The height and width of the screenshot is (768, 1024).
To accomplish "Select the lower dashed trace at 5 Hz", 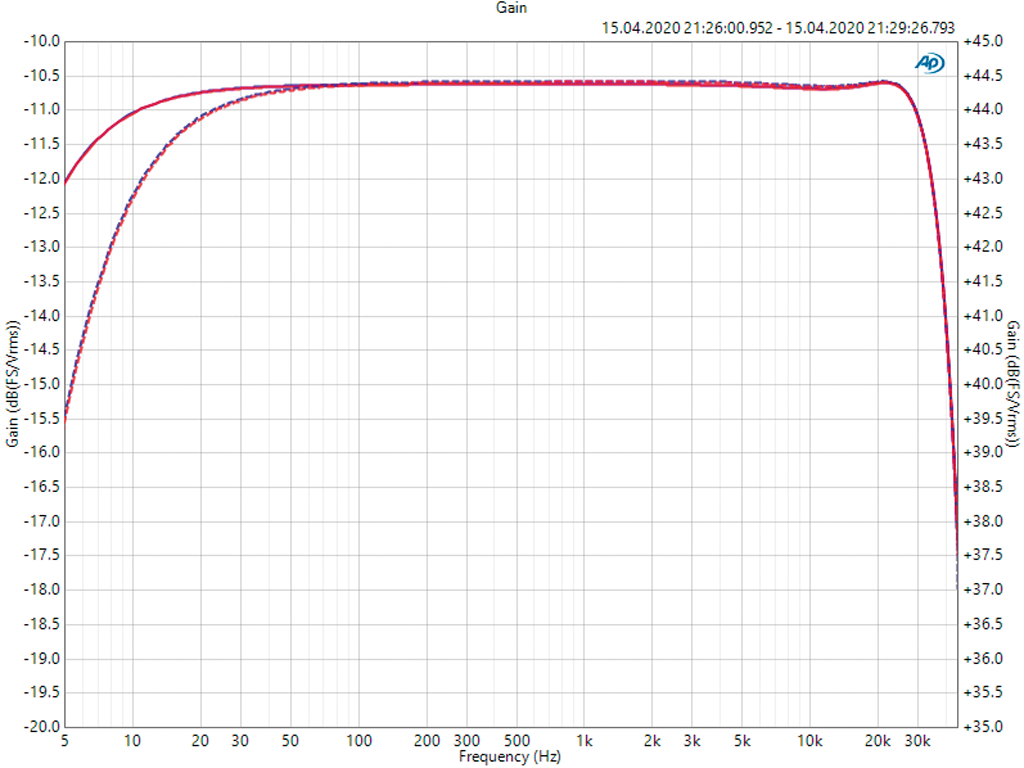I will tap(66, 418).
